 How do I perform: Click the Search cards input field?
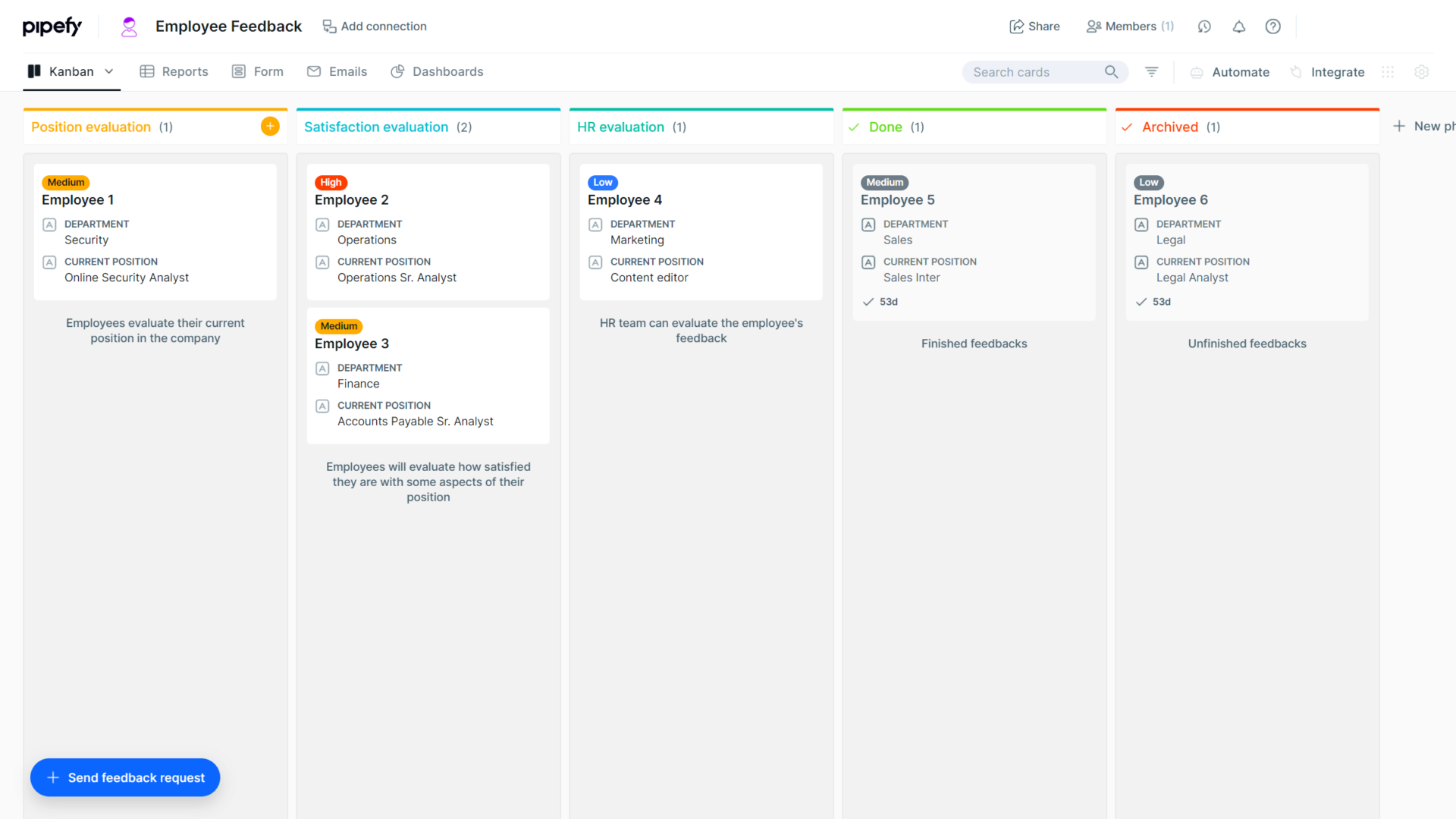(1031, 71)
